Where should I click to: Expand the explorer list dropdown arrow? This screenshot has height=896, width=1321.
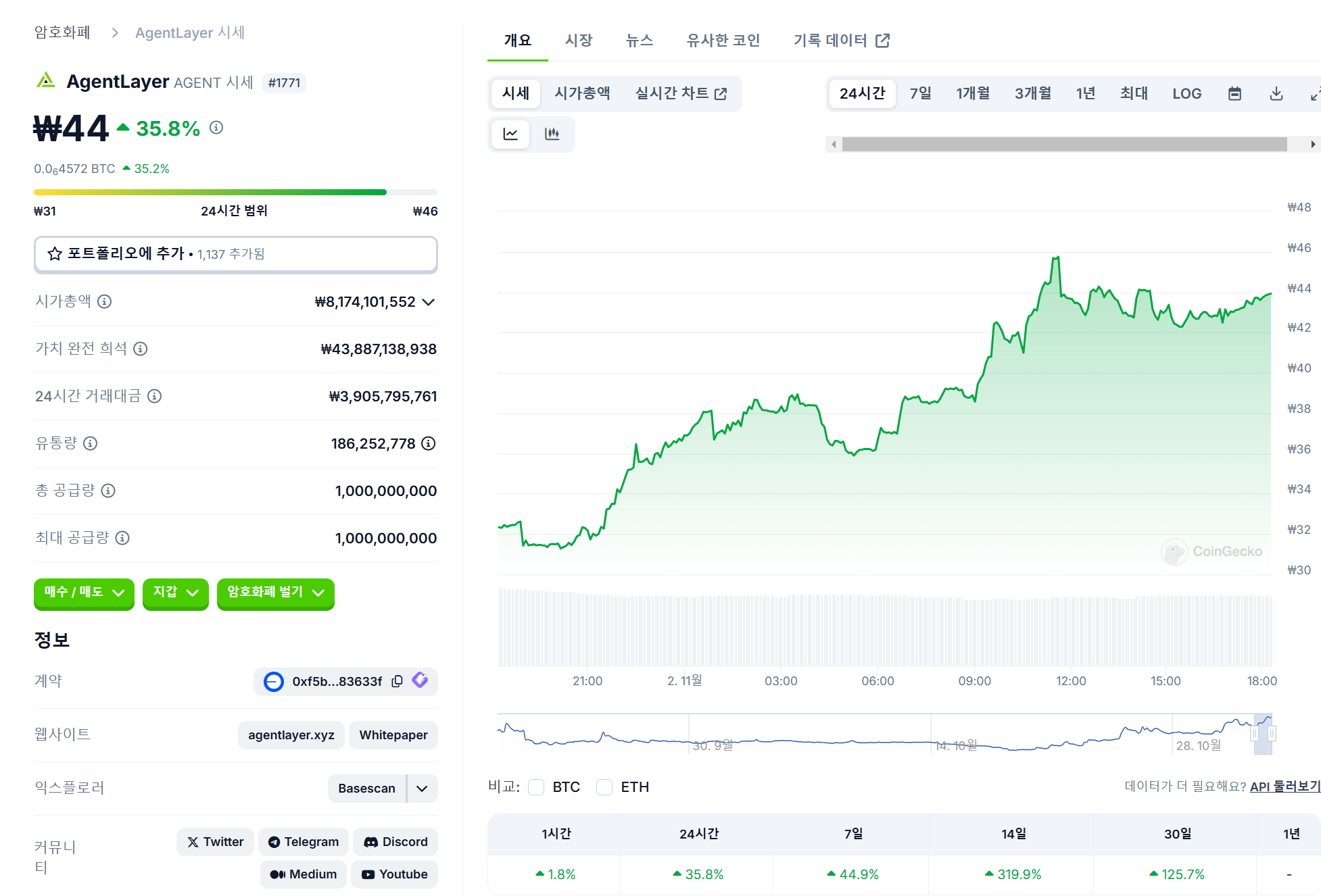pyautogui.click(x=422, y=789)
